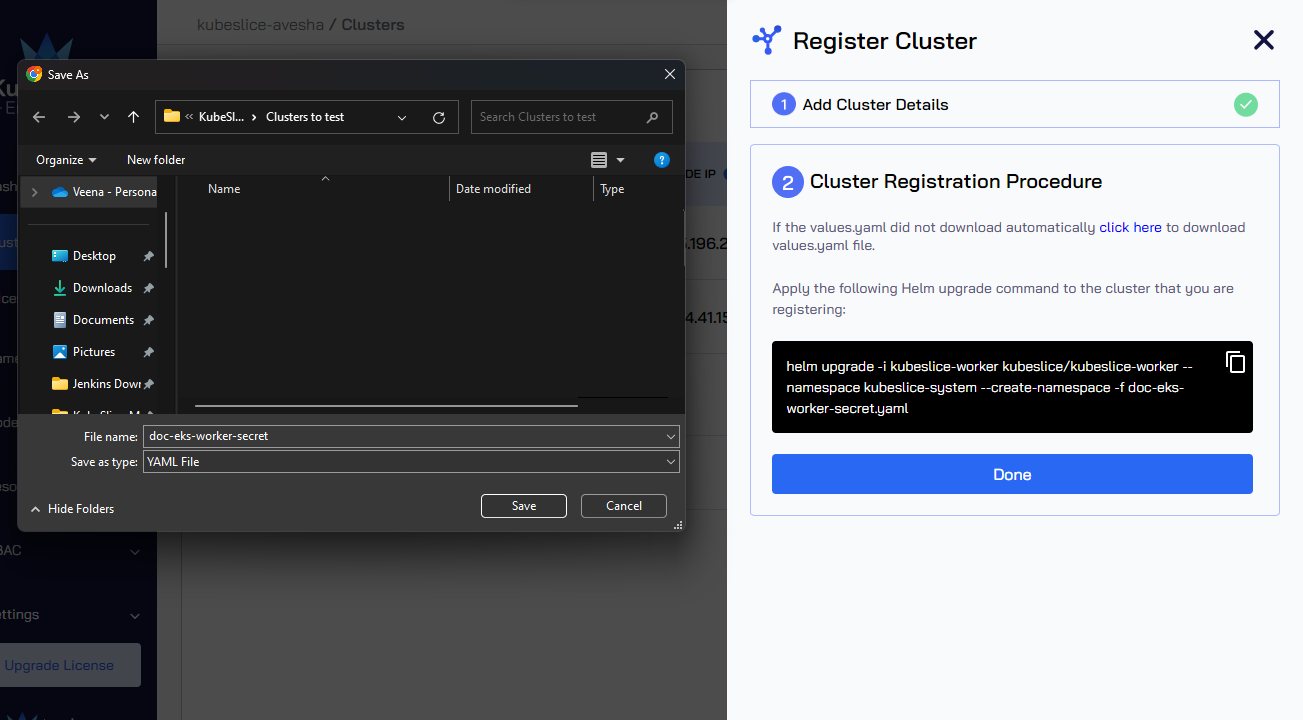The width and height of the screenshot is (1303, 720).
Task: Click the navigation pane vertical scrollbar
Action: [x=166, y=240]
